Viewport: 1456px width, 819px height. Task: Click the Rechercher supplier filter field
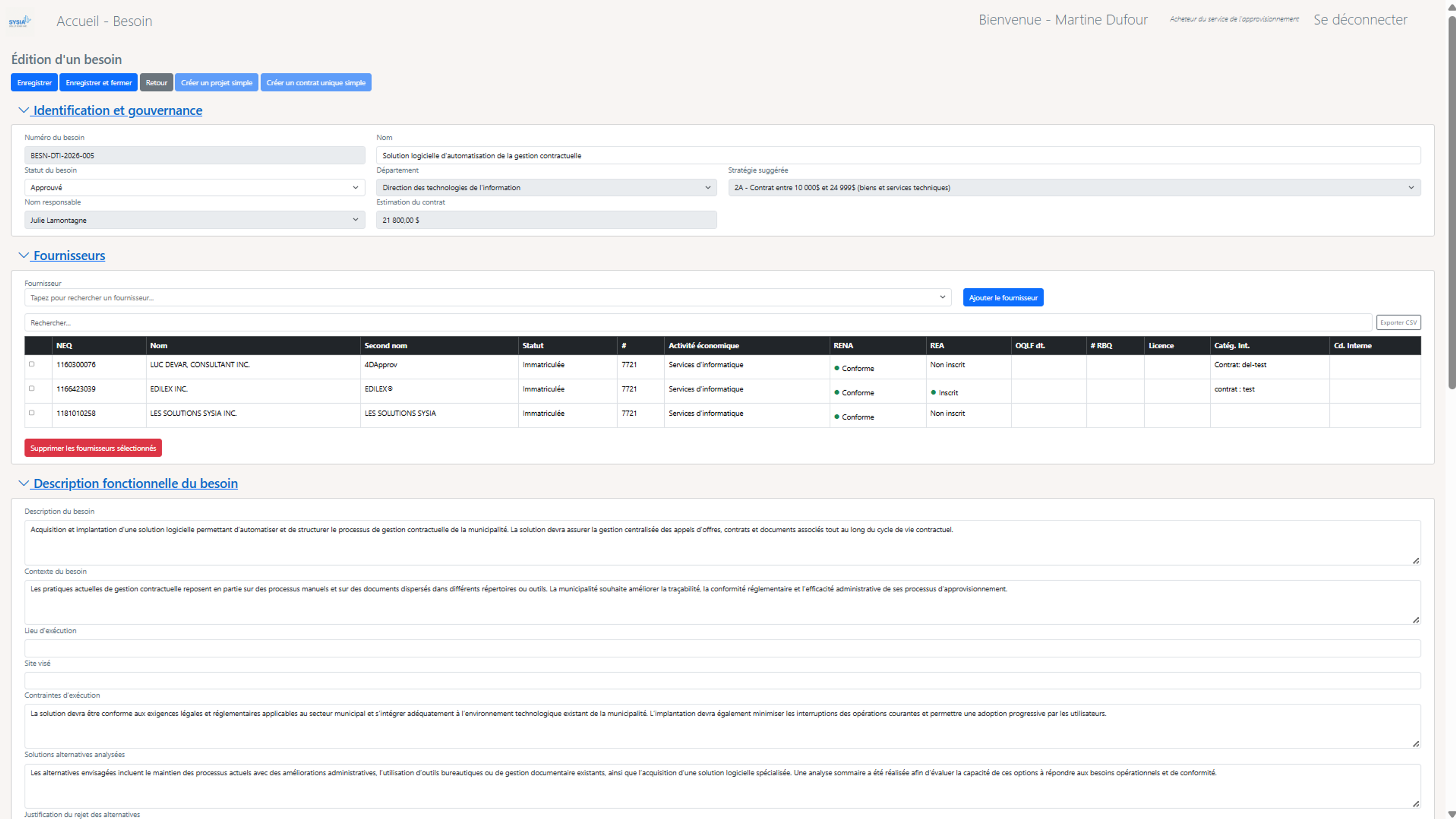pos(698,322)
